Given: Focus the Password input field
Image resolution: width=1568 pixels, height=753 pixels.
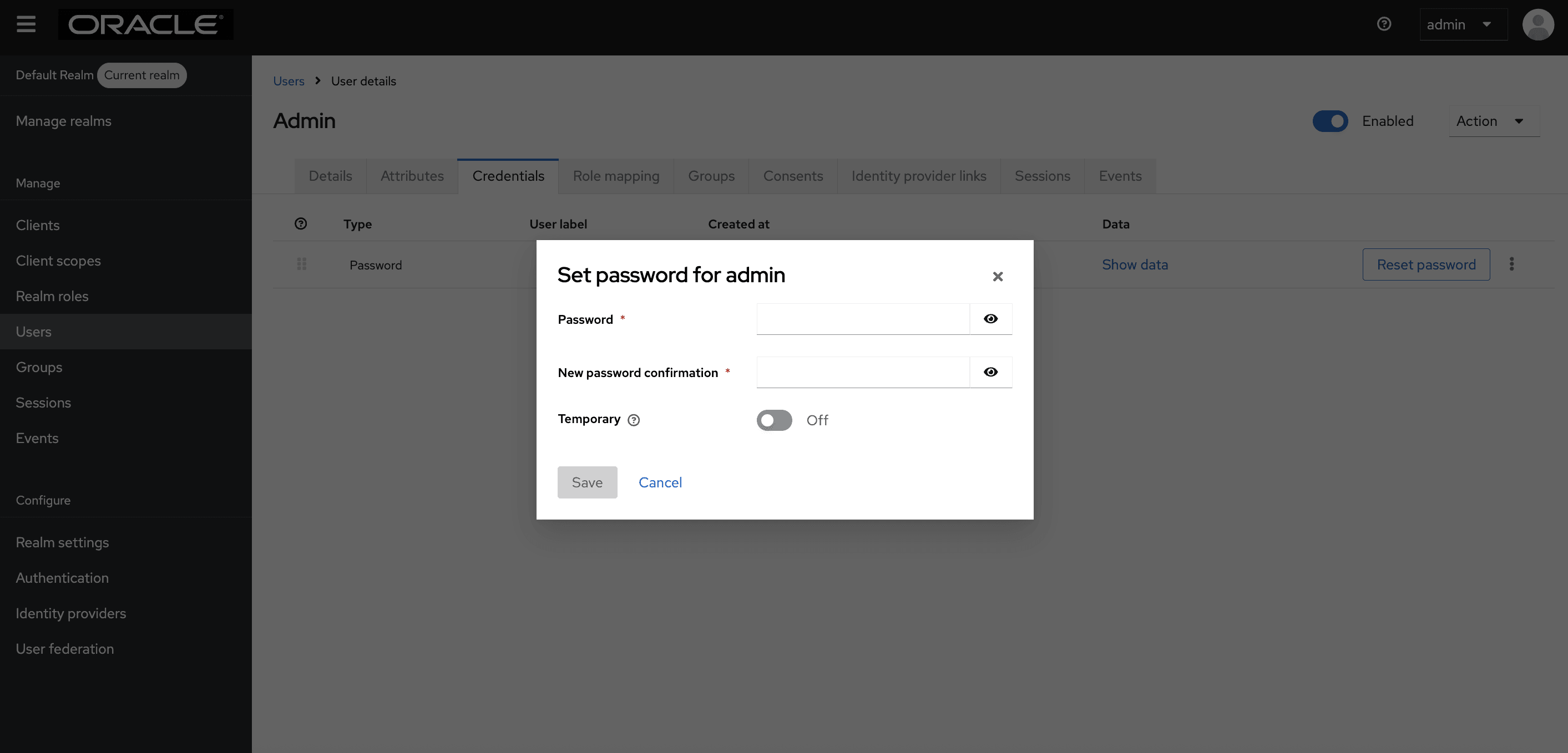Looking at the screenshot, I should (x=863, y=319).
